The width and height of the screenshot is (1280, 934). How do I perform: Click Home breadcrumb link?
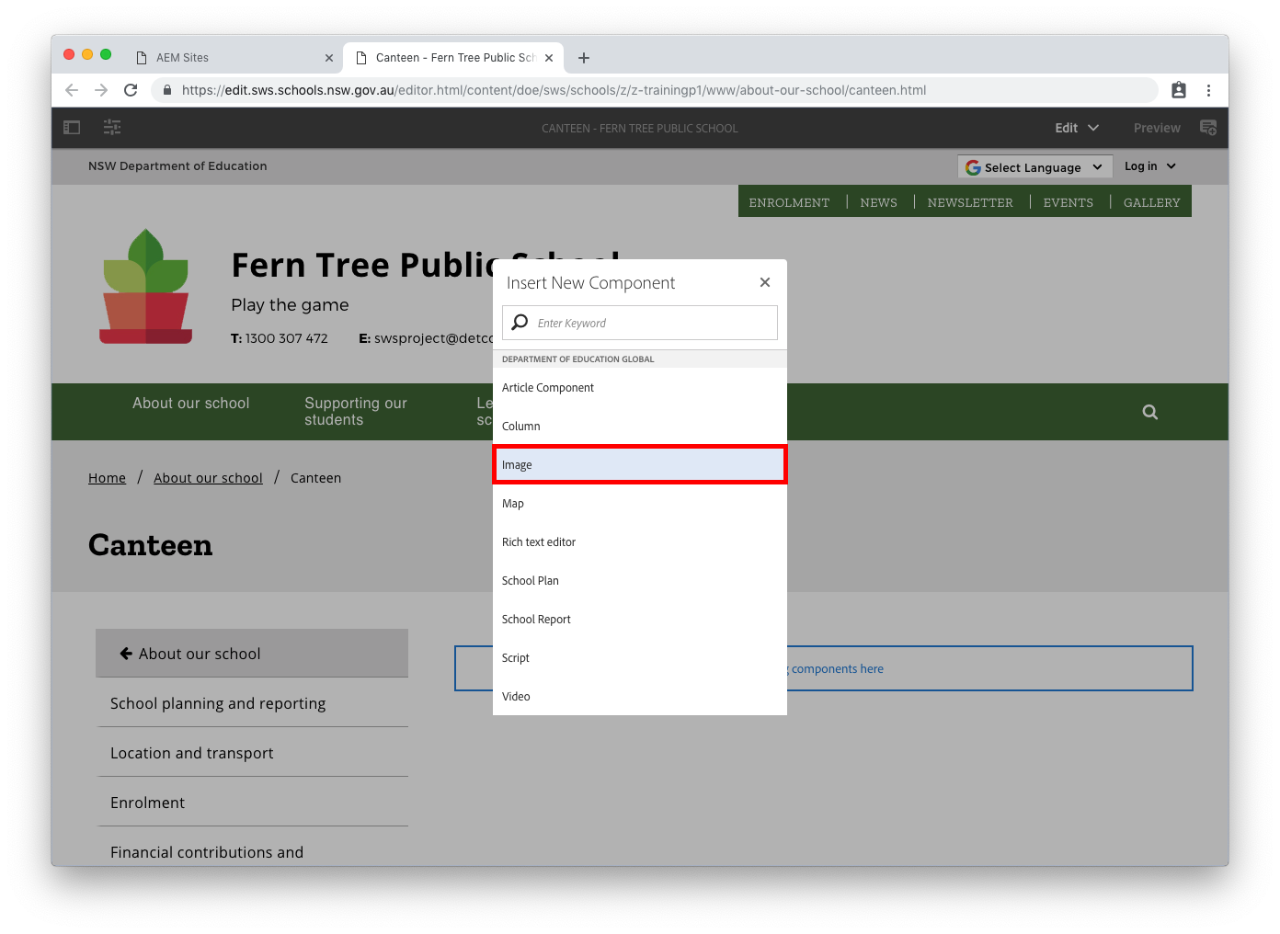pos(107,478)
